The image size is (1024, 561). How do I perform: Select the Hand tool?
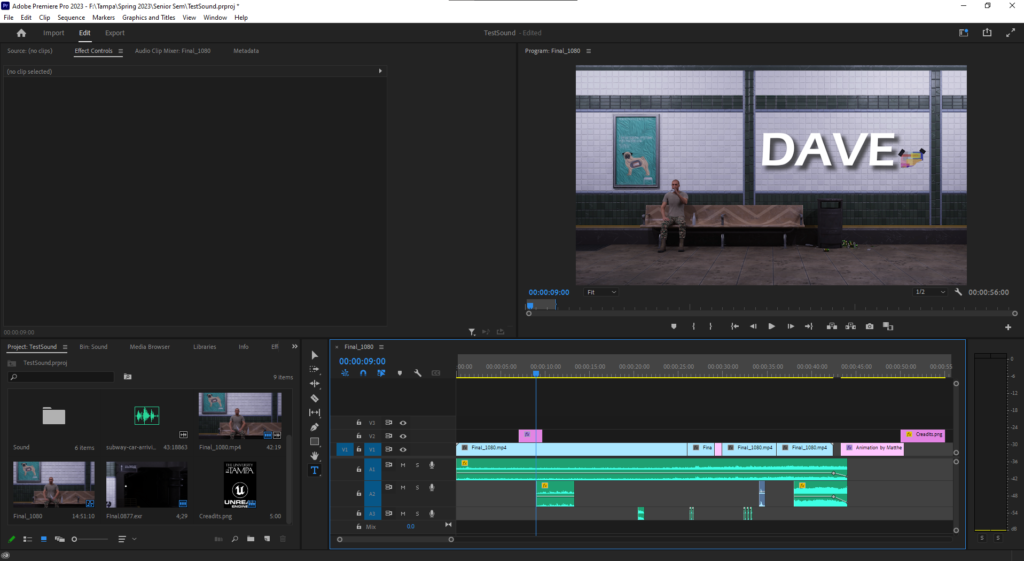(x=315, y=456)
